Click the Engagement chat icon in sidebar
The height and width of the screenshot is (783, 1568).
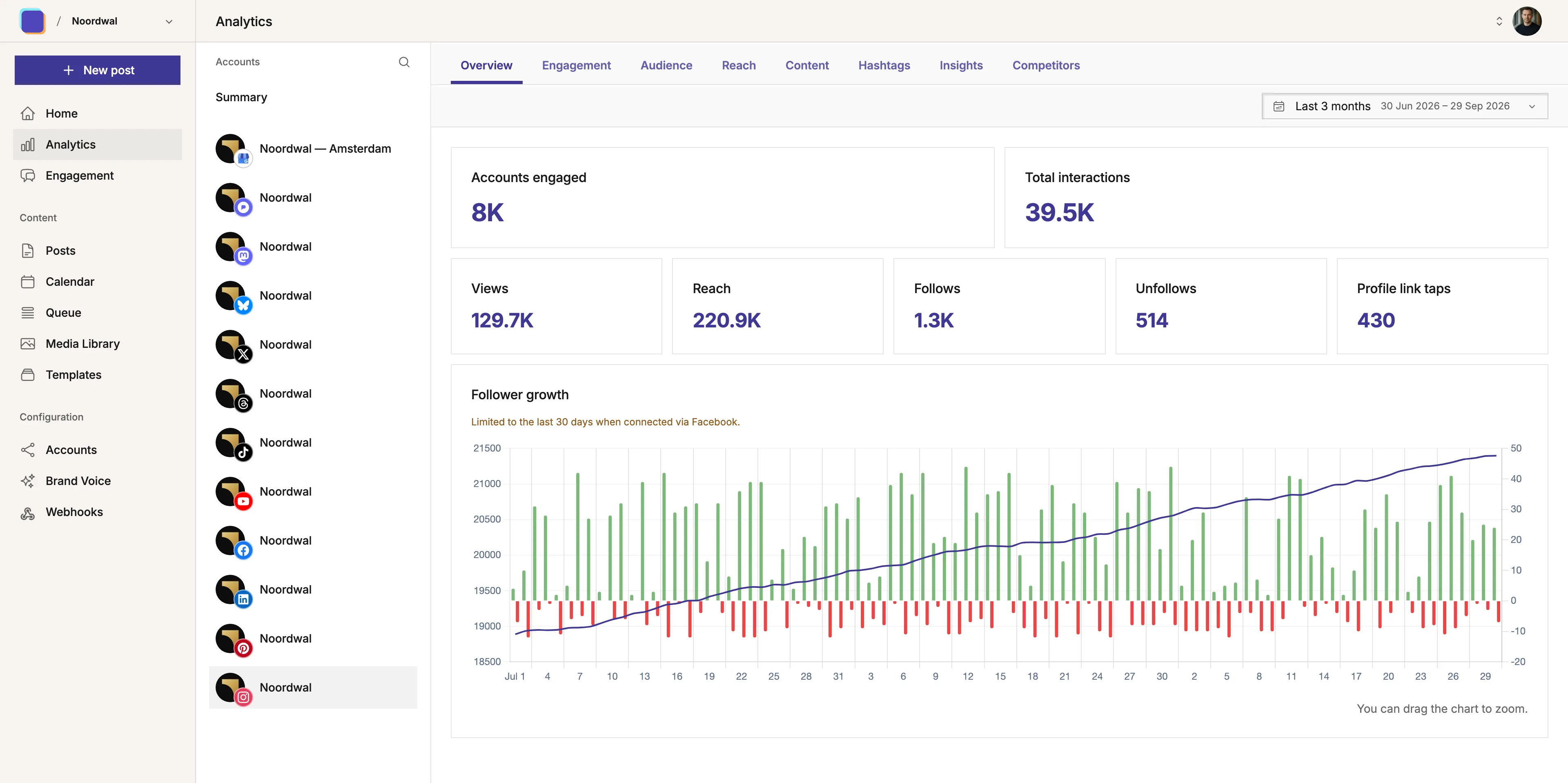27,175
